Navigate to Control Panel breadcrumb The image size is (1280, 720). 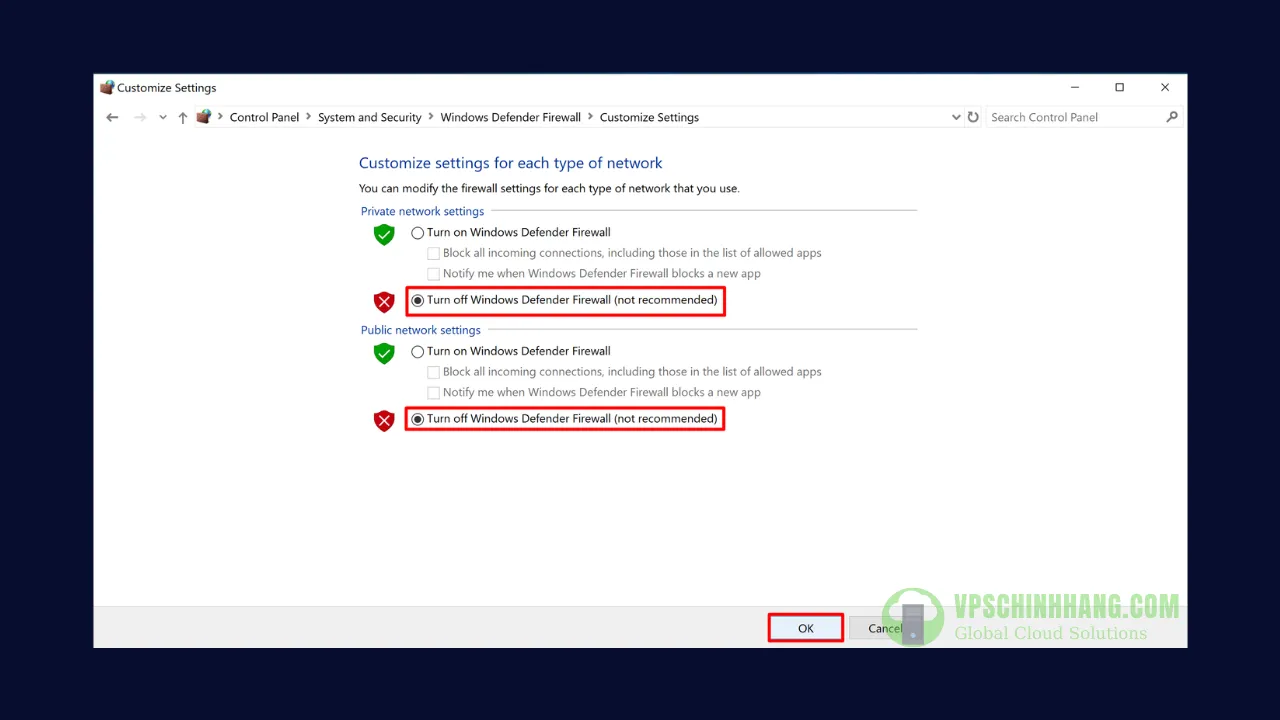[x=264, y=117]
